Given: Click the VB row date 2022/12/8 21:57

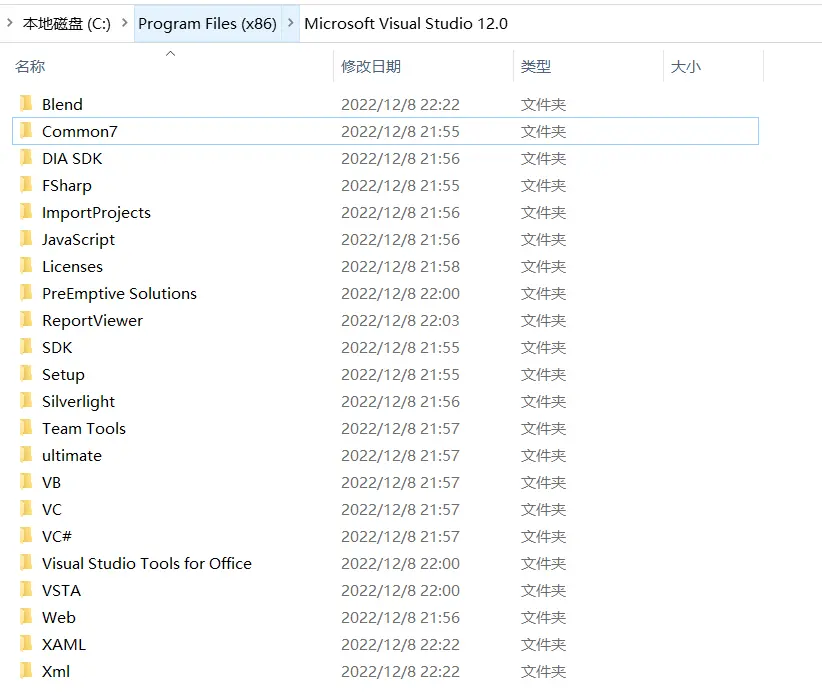Looking at the screenshot, I should (401, 482).
